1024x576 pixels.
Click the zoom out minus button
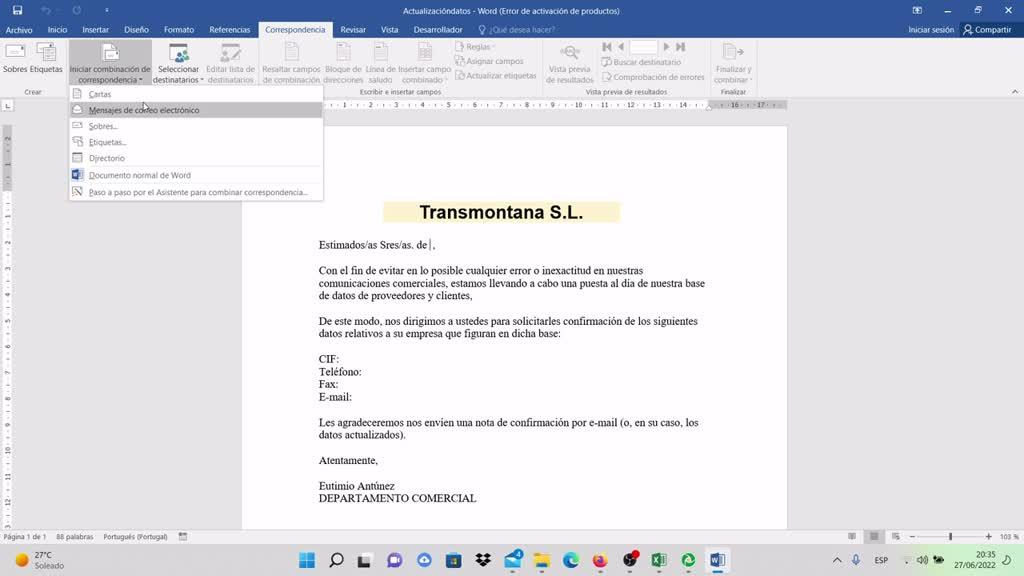click(x=912, y=537)
